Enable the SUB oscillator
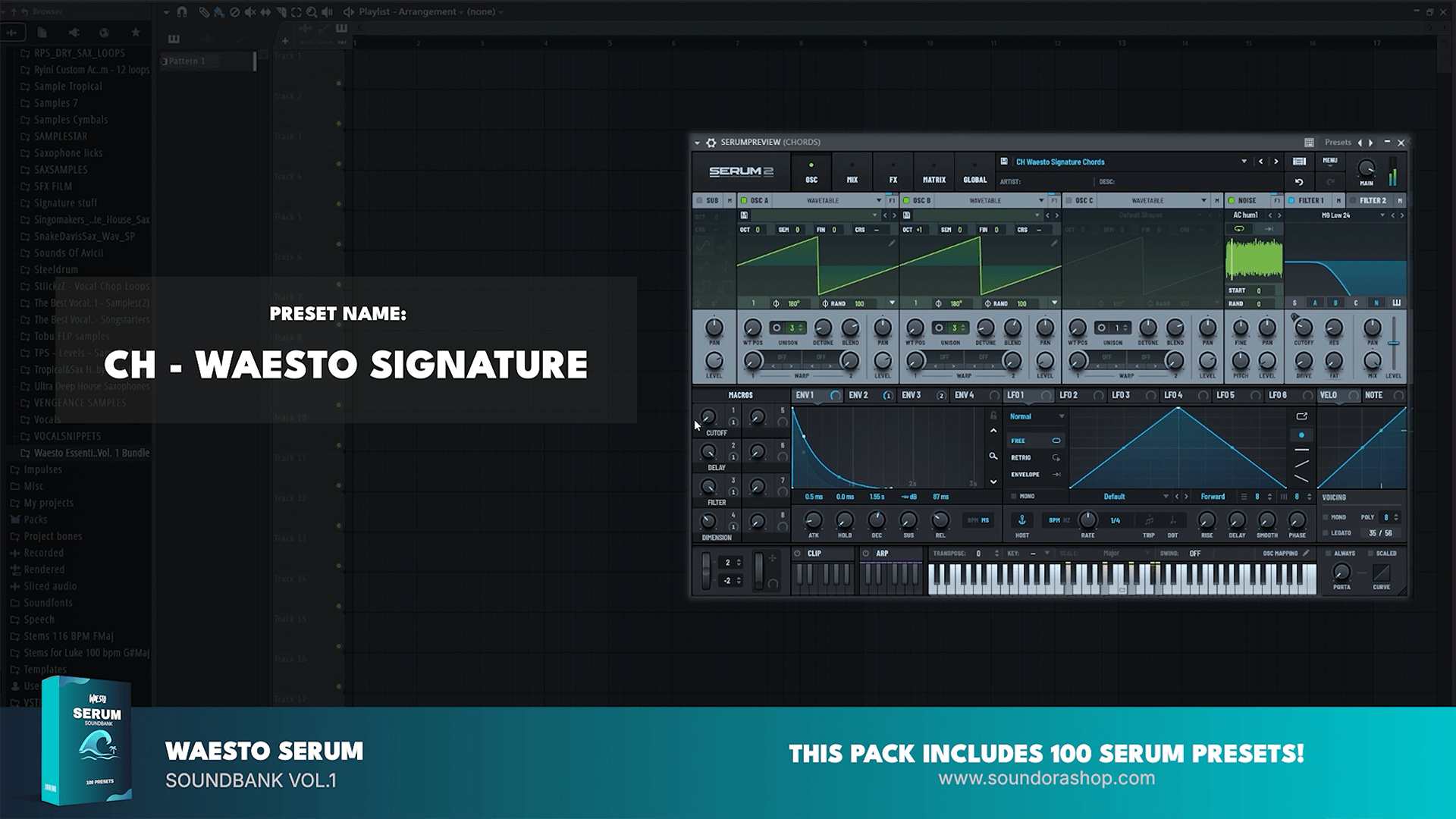This screenshot has width=1456, height=819. [699, 201]
